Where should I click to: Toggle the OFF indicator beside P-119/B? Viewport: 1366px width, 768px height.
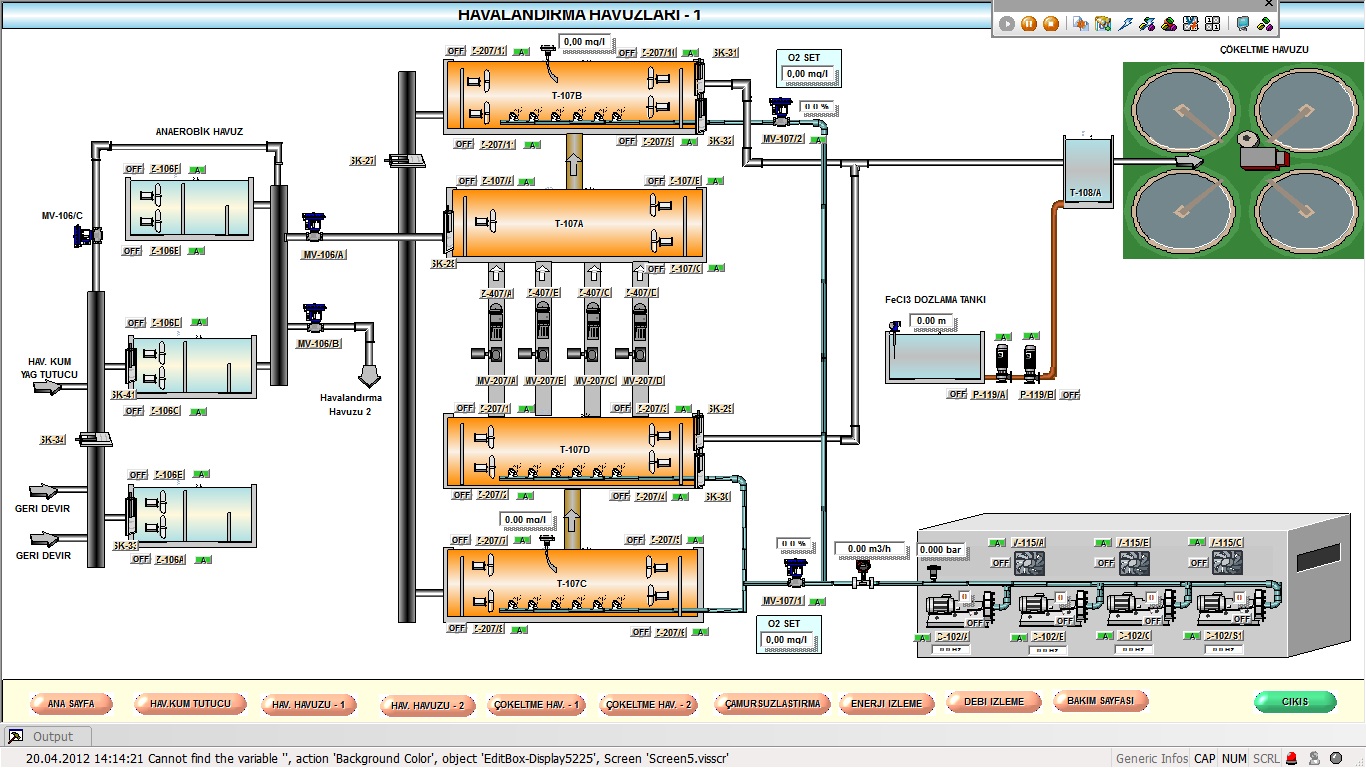pos(1070,394)
